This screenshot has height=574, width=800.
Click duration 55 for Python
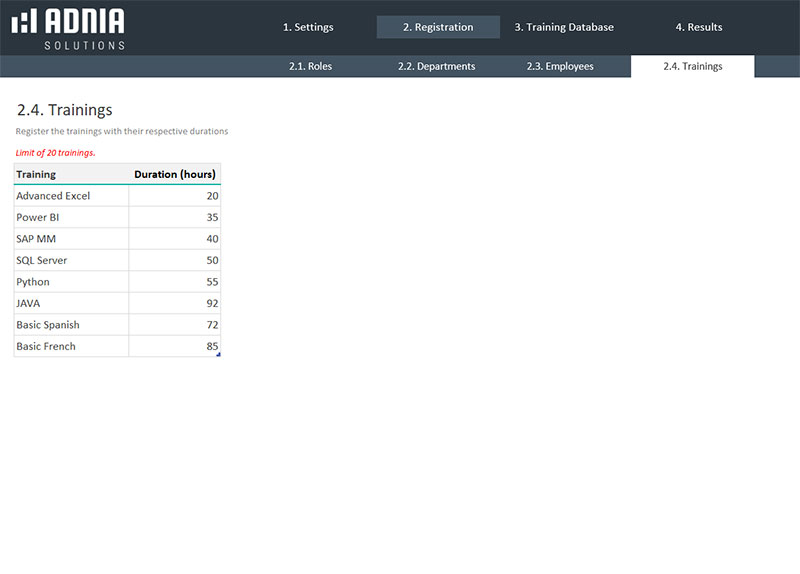(x=174, y=282)
